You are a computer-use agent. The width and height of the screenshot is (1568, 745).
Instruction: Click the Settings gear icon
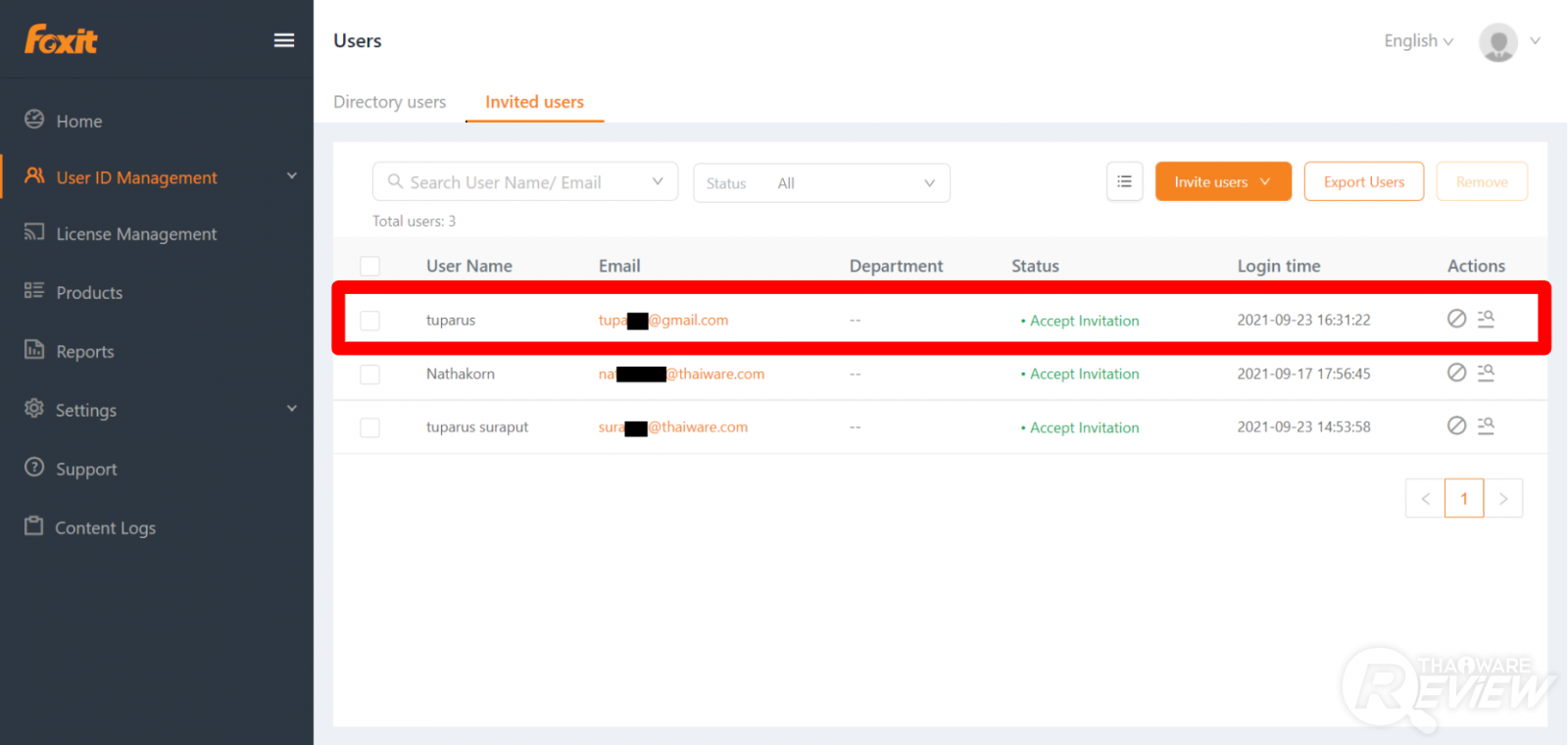pos(34,409)
